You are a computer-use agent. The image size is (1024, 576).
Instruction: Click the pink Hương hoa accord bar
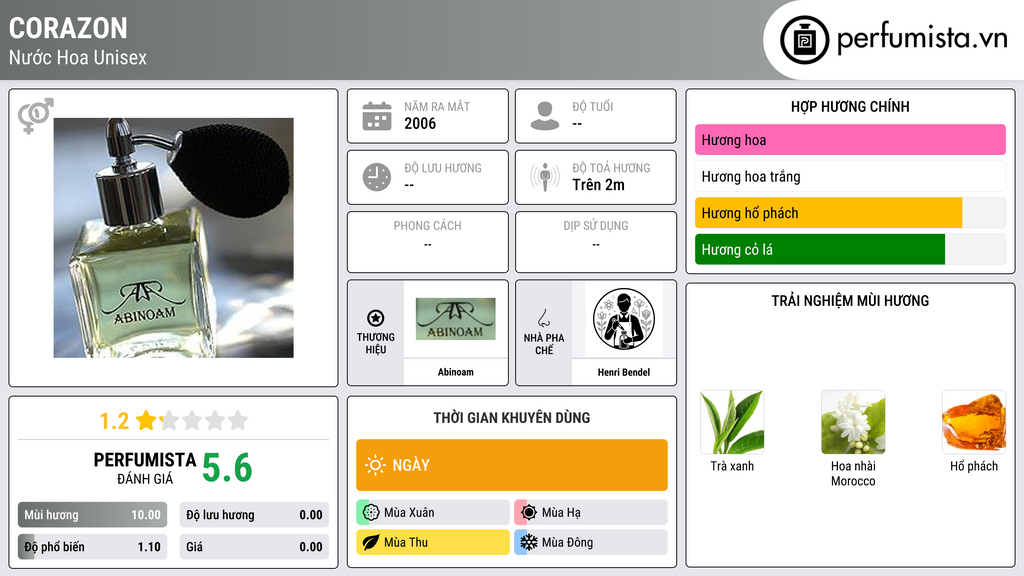tap(850, 140)
